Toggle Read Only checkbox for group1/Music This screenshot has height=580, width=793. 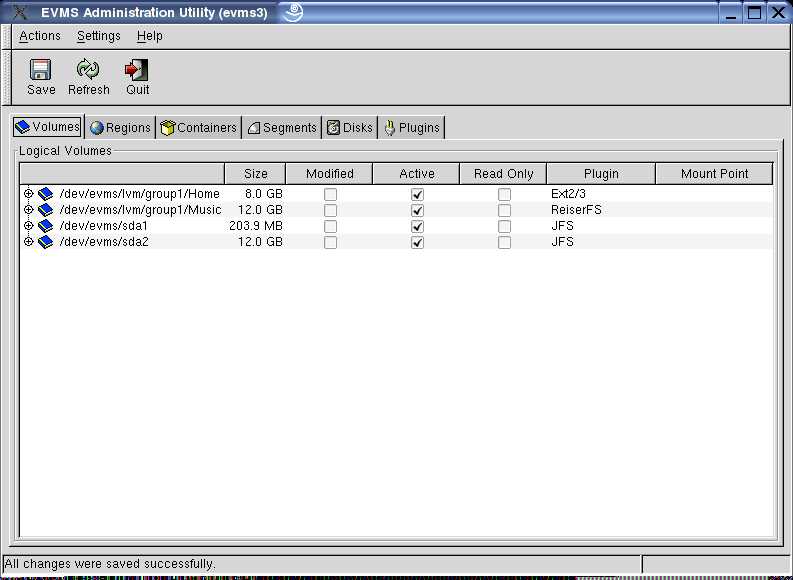coord(504,210)
